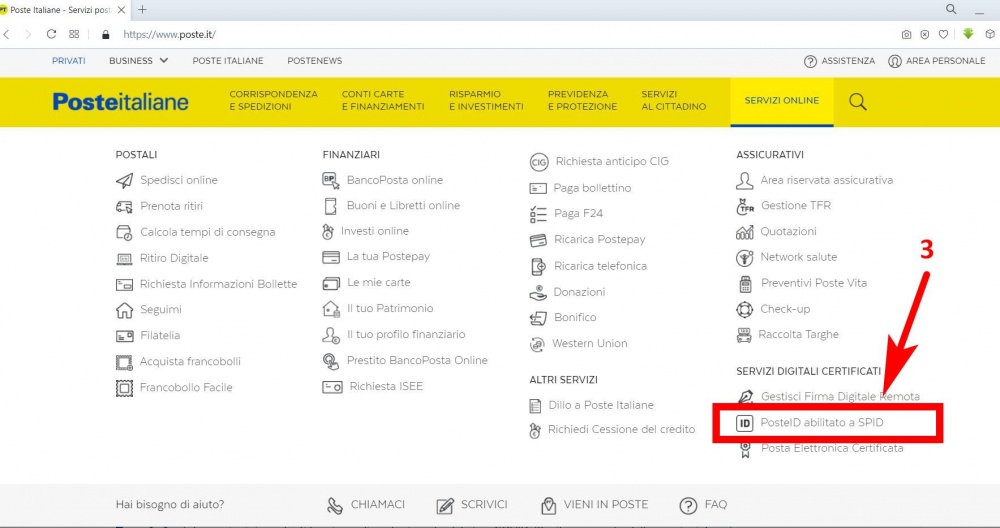Open the Poste Italiane top menu
This screenshot has height=528, width=1000.
[x=228, y=61]
